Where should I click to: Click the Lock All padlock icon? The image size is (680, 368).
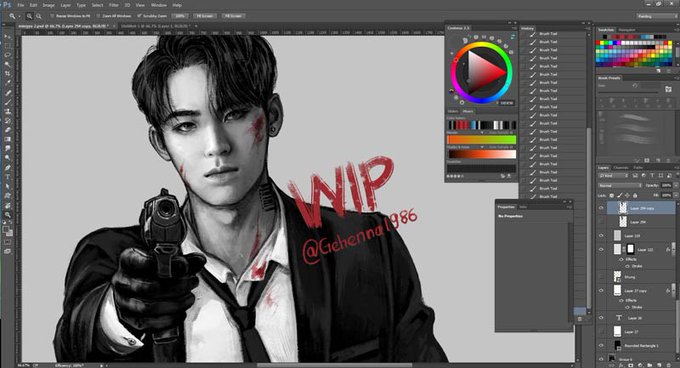point(635,195)
